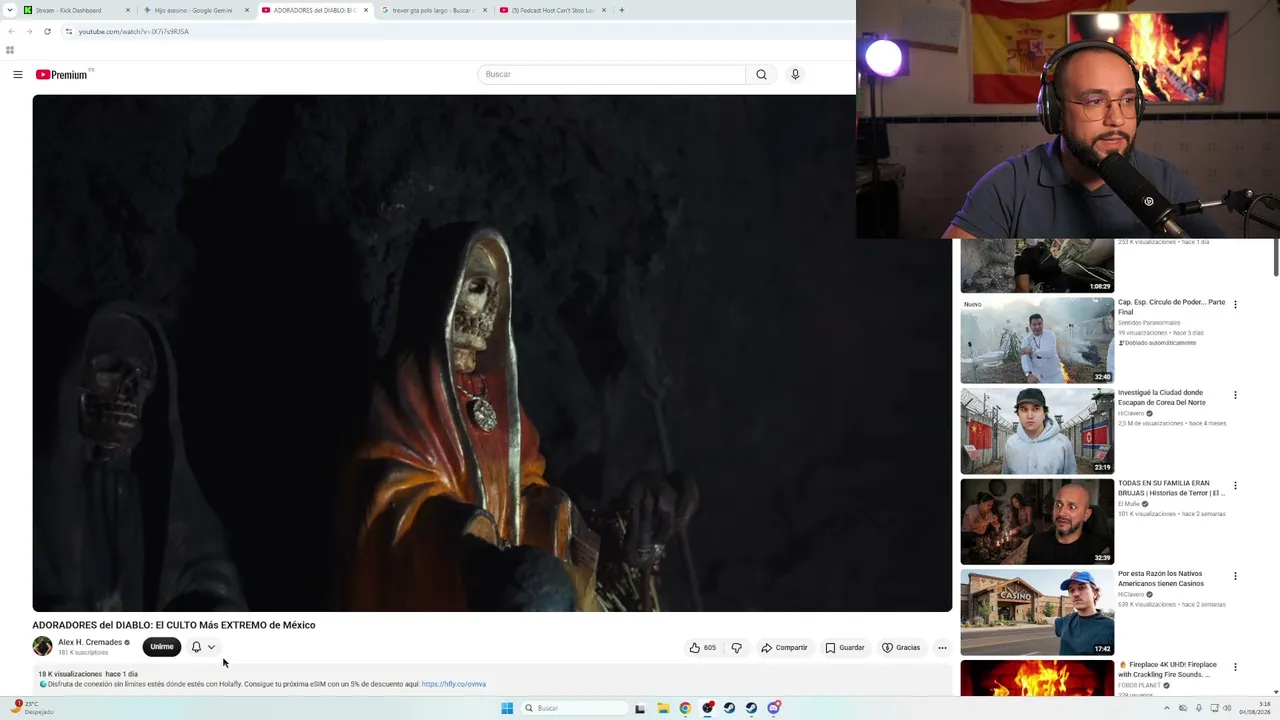1280x720 pixels.
Task: Click the 'Compartir' share button
Action: [784, 648]
